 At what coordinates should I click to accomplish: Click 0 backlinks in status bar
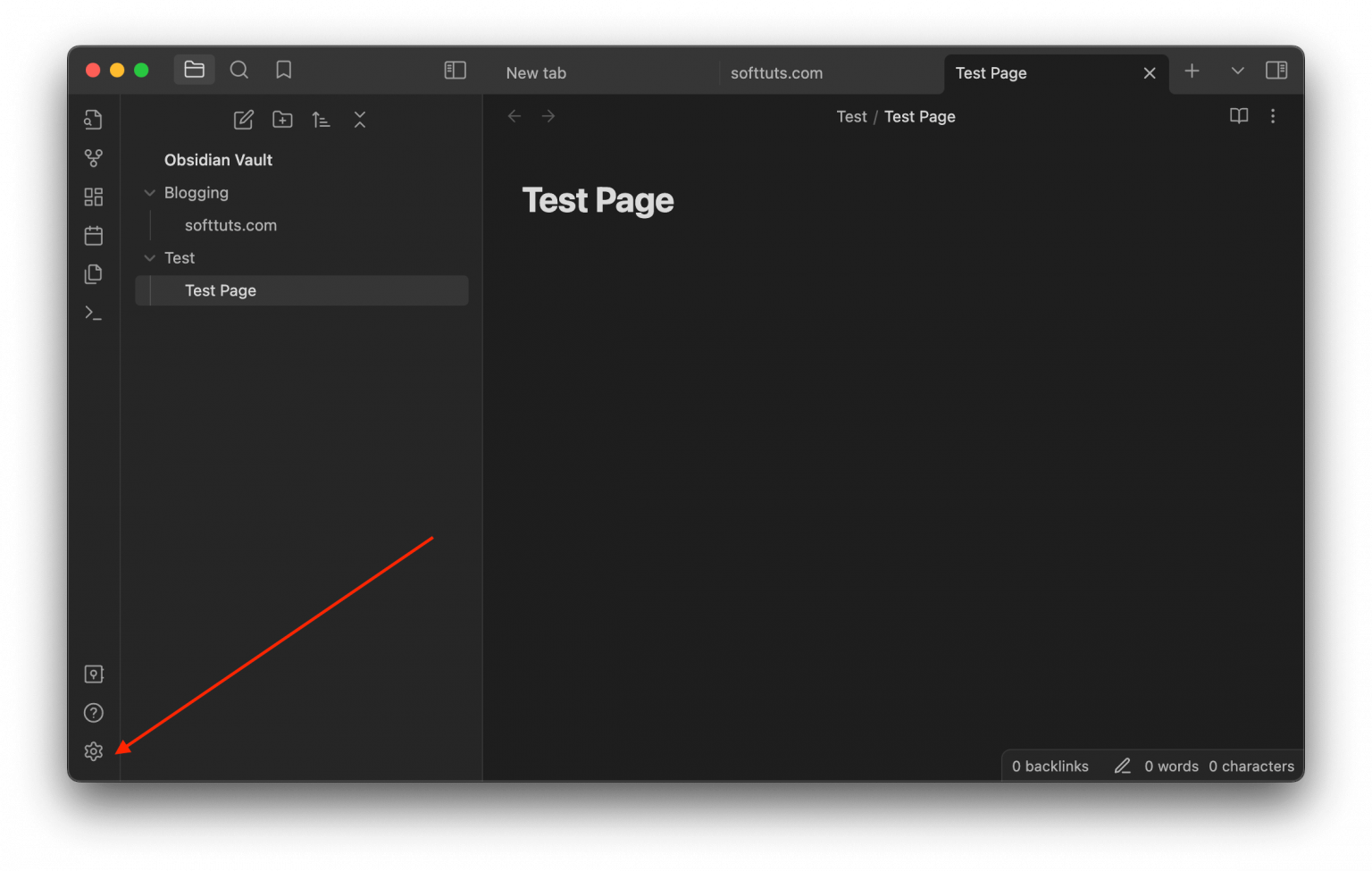(x=1050, y=766)
